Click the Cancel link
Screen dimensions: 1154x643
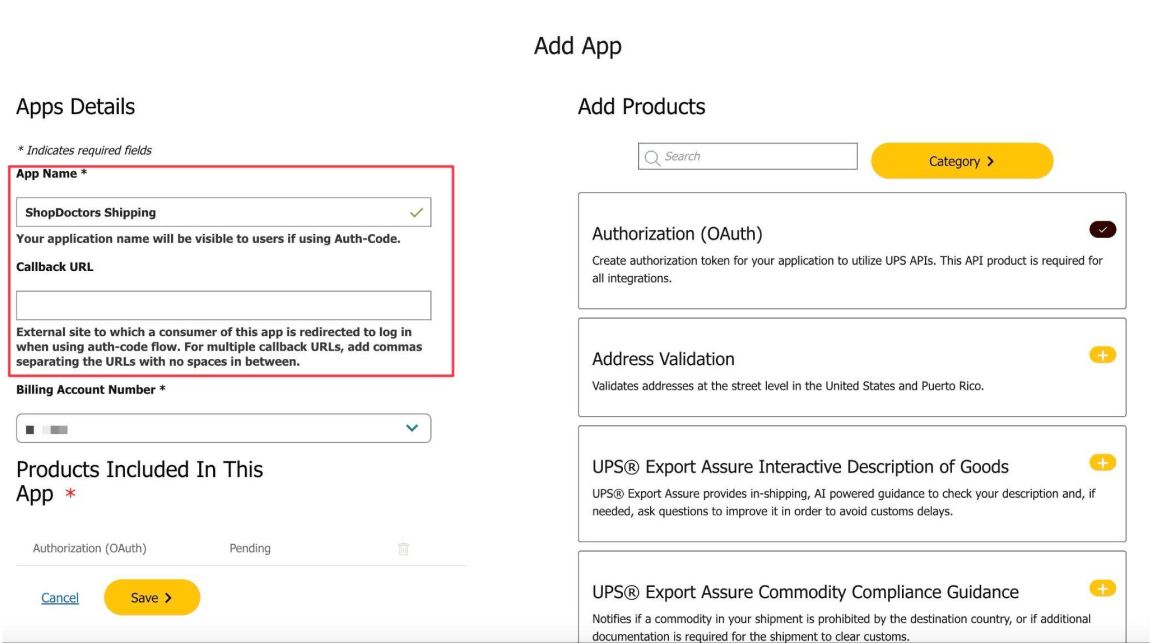[x=60, y=598]
